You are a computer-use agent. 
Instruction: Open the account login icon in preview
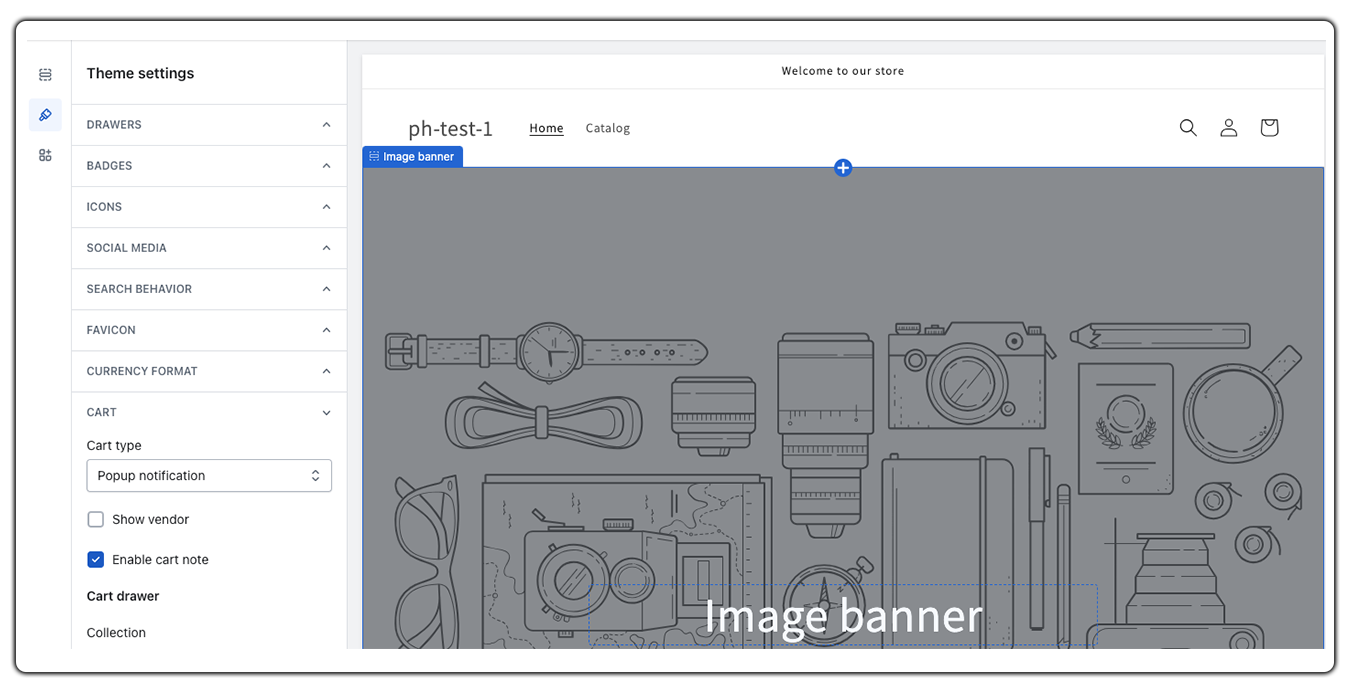pos(1229,128)
